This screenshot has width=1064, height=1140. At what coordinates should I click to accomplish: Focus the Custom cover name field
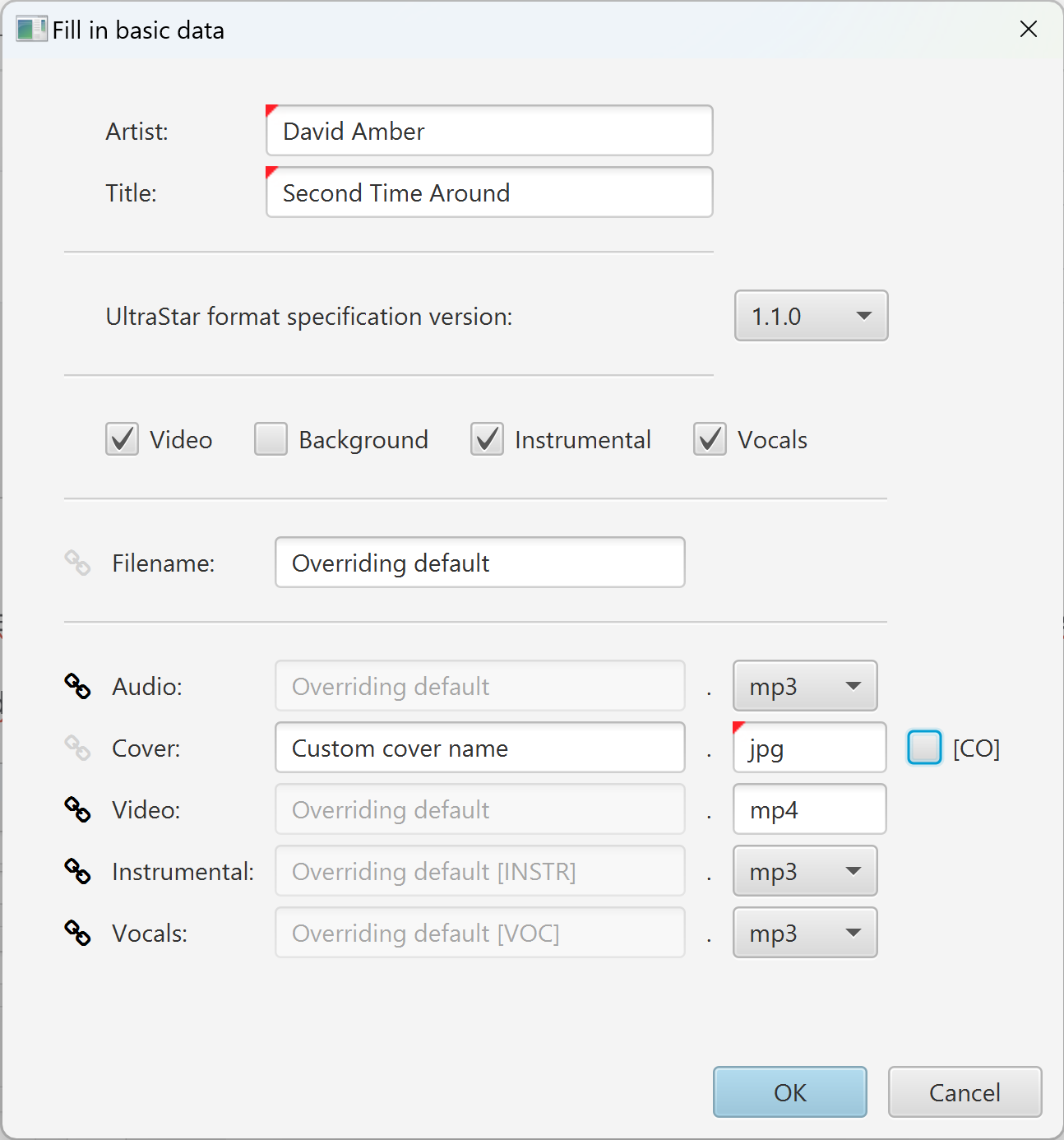479,748
